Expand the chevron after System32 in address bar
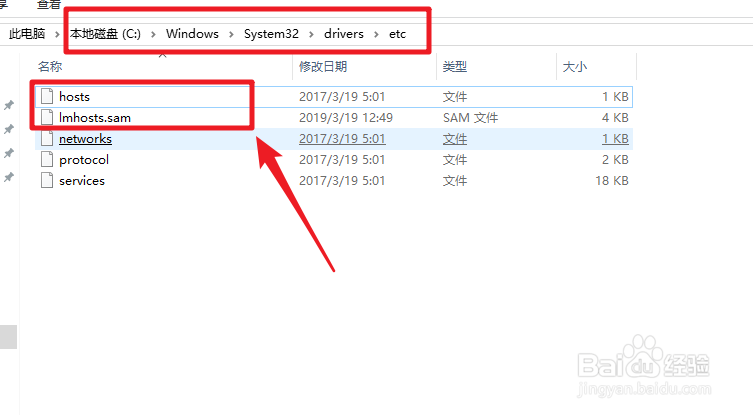The width and height of the screenshot is (753, 415). point(311,34)
